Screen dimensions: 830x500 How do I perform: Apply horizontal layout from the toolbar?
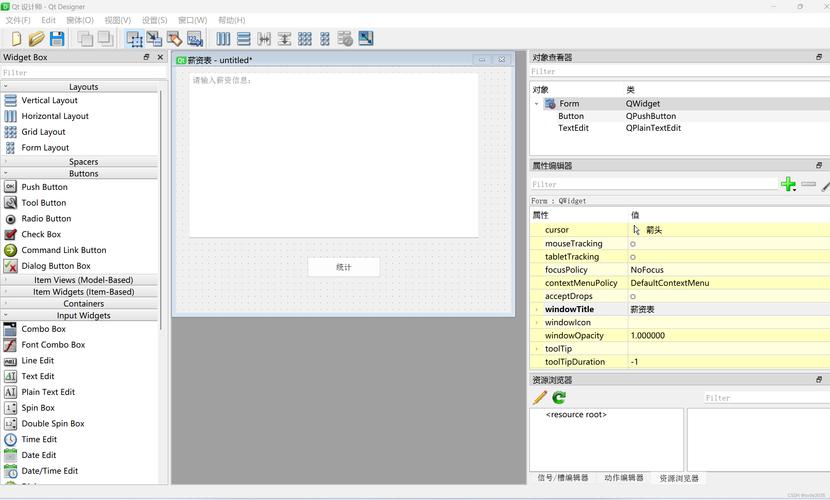[223, 39]
